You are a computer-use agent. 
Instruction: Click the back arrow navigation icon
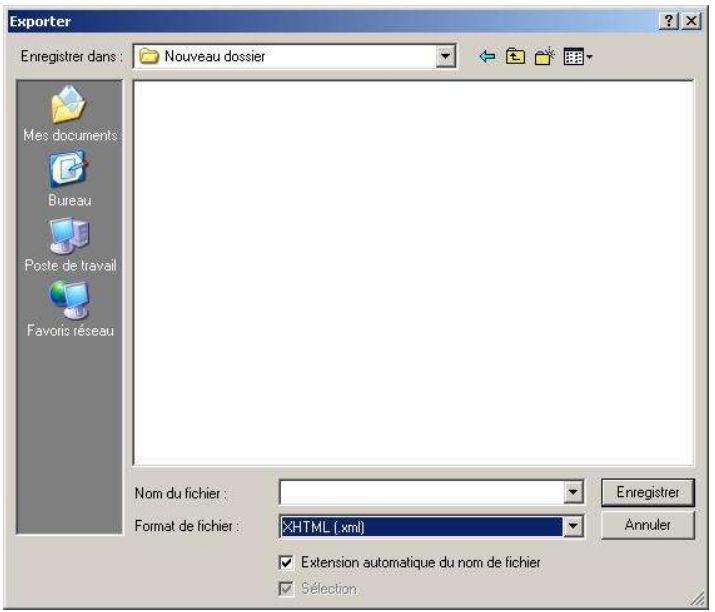tap(487, 57)
